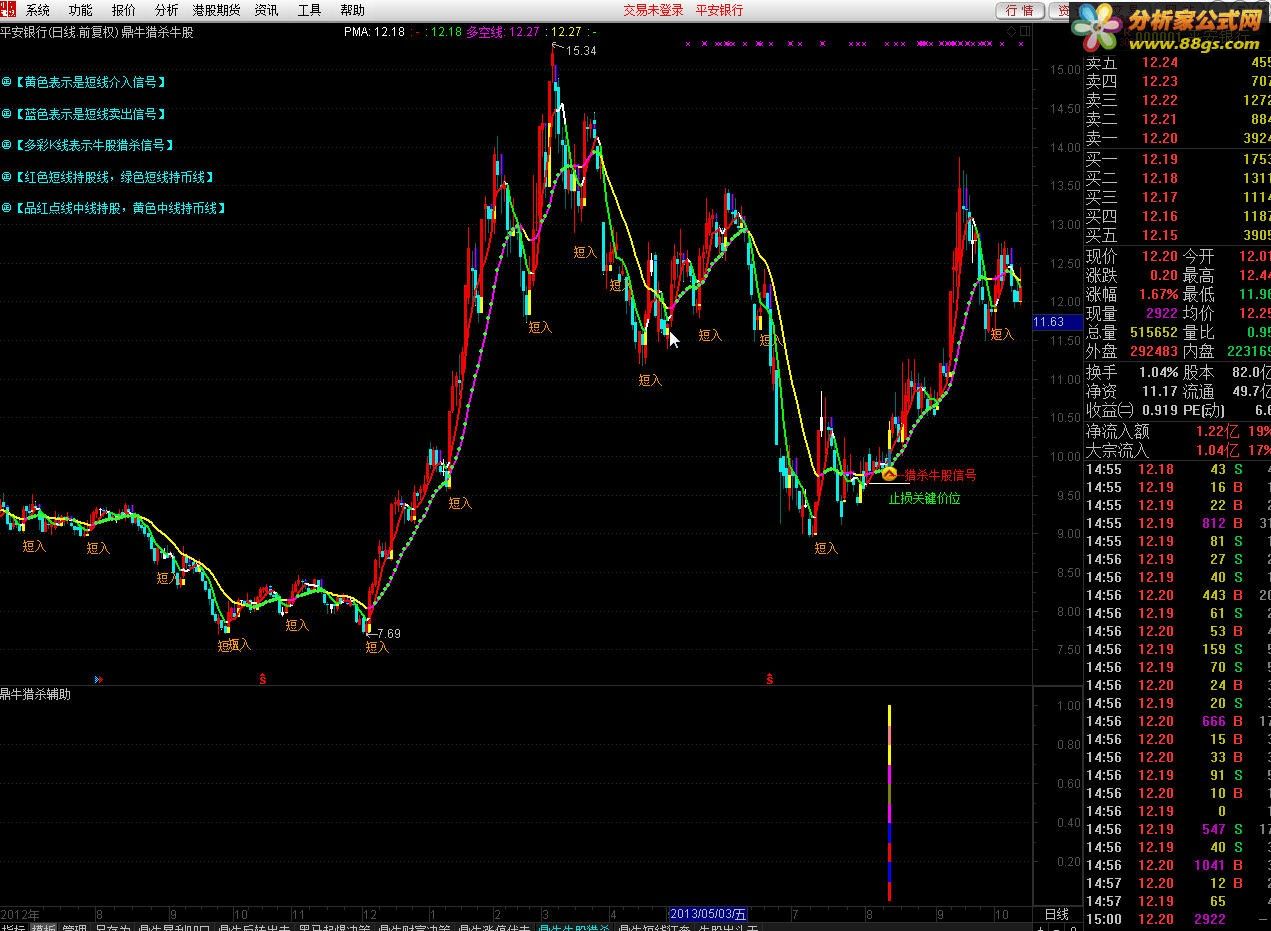This screenshot has width=1271, height=931.
Task: Click info icon beside 黄色表示是短线介入信号
Action: (6, 82)
